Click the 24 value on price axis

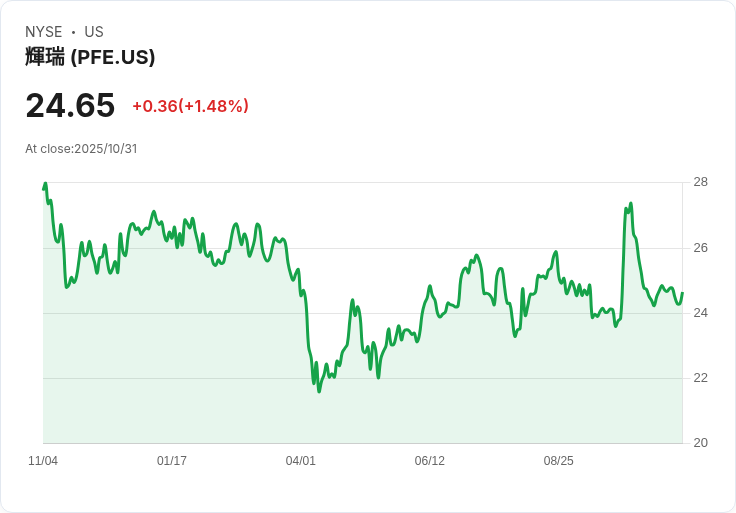pos(701,313)
